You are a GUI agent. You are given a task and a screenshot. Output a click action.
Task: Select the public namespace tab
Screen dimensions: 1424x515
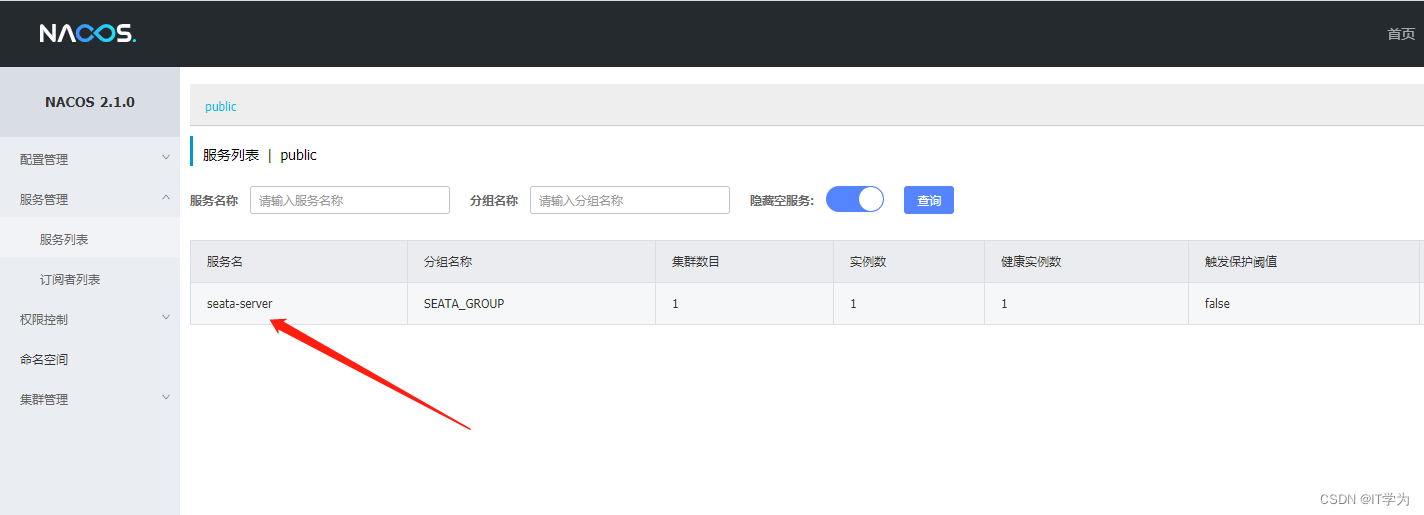click(221, 106)
